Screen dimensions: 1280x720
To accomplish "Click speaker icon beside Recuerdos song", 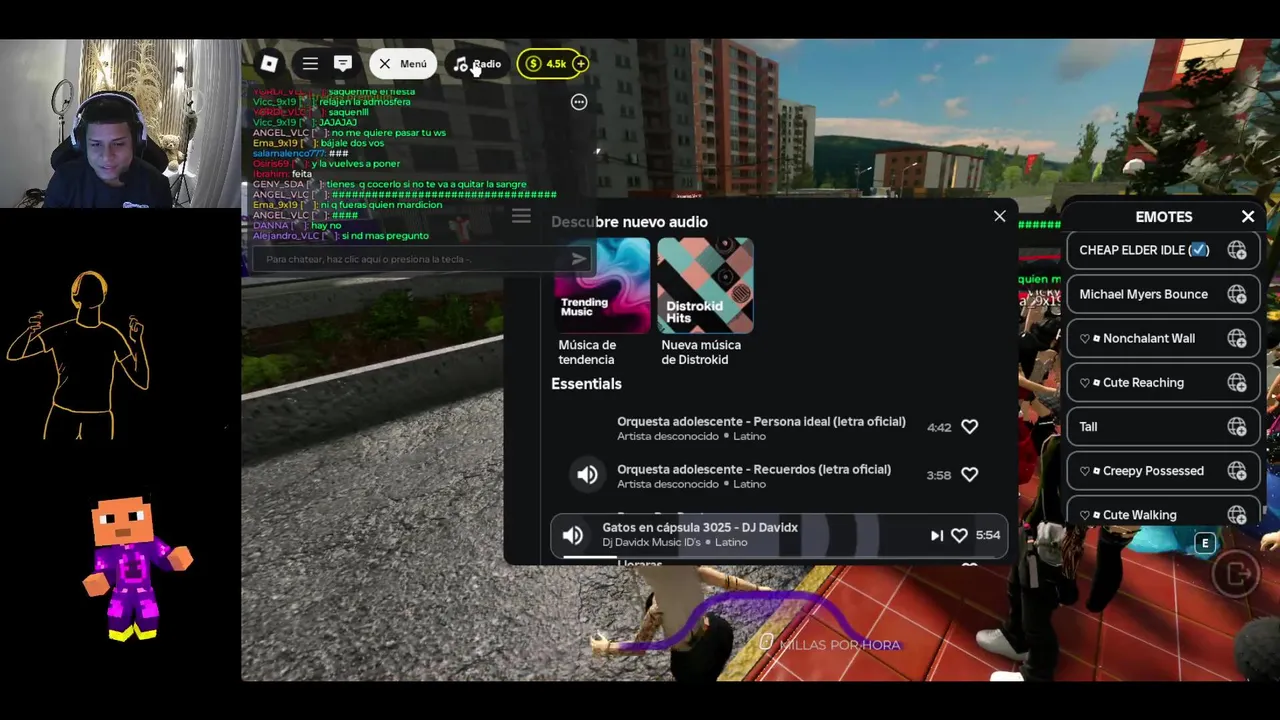I will 587,475.
